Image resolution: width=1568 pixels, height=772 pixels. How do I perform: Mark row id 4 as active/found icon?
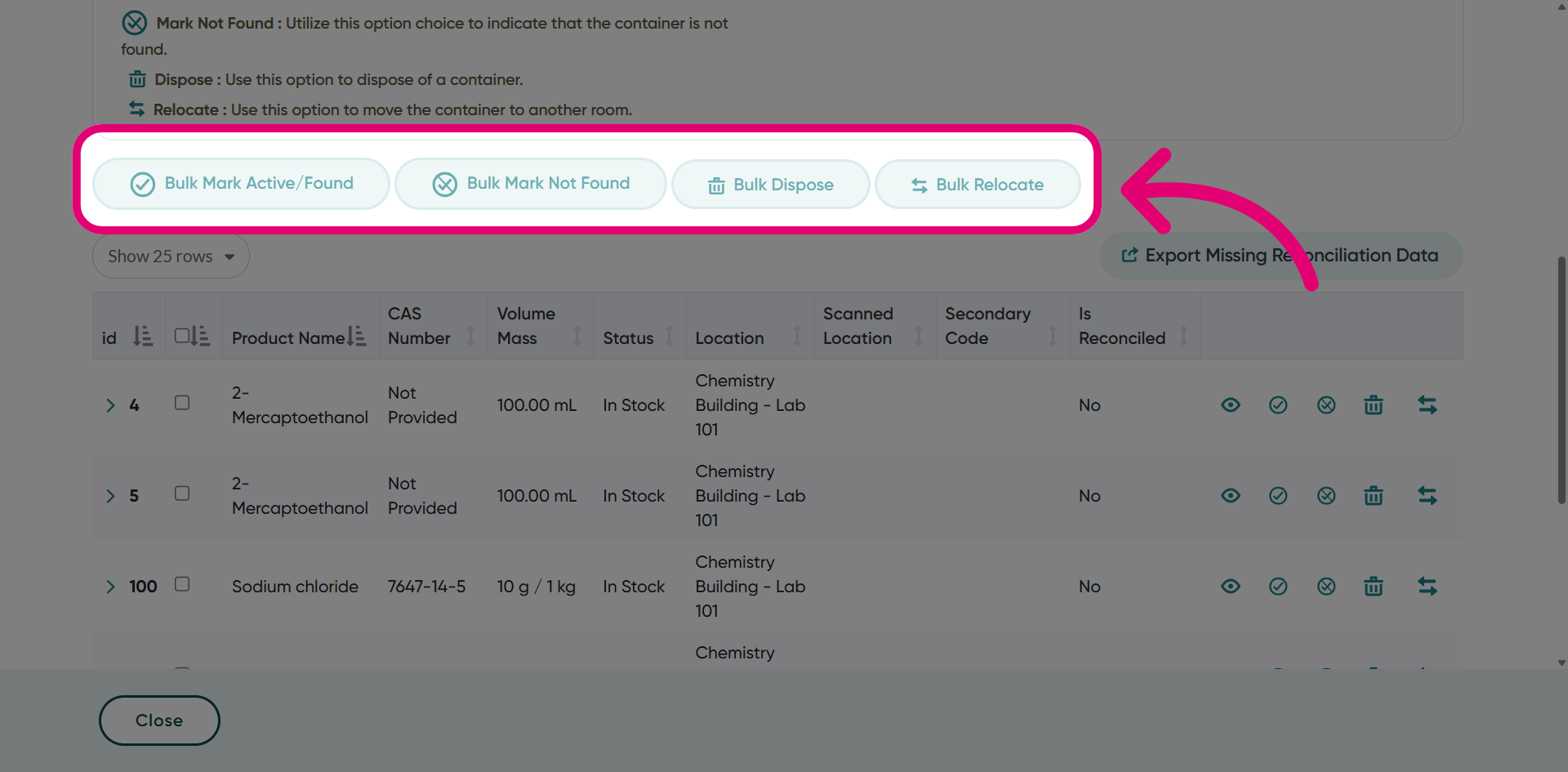[1278, 405]
